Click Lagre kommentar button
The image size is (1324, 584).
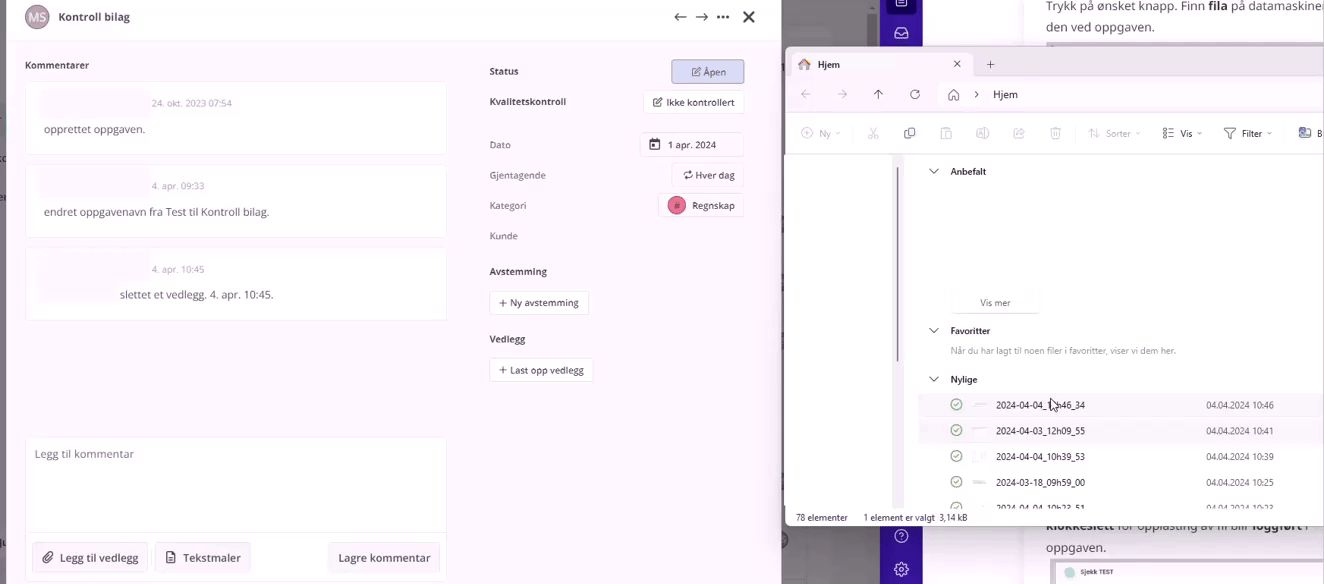coord(384,558)
